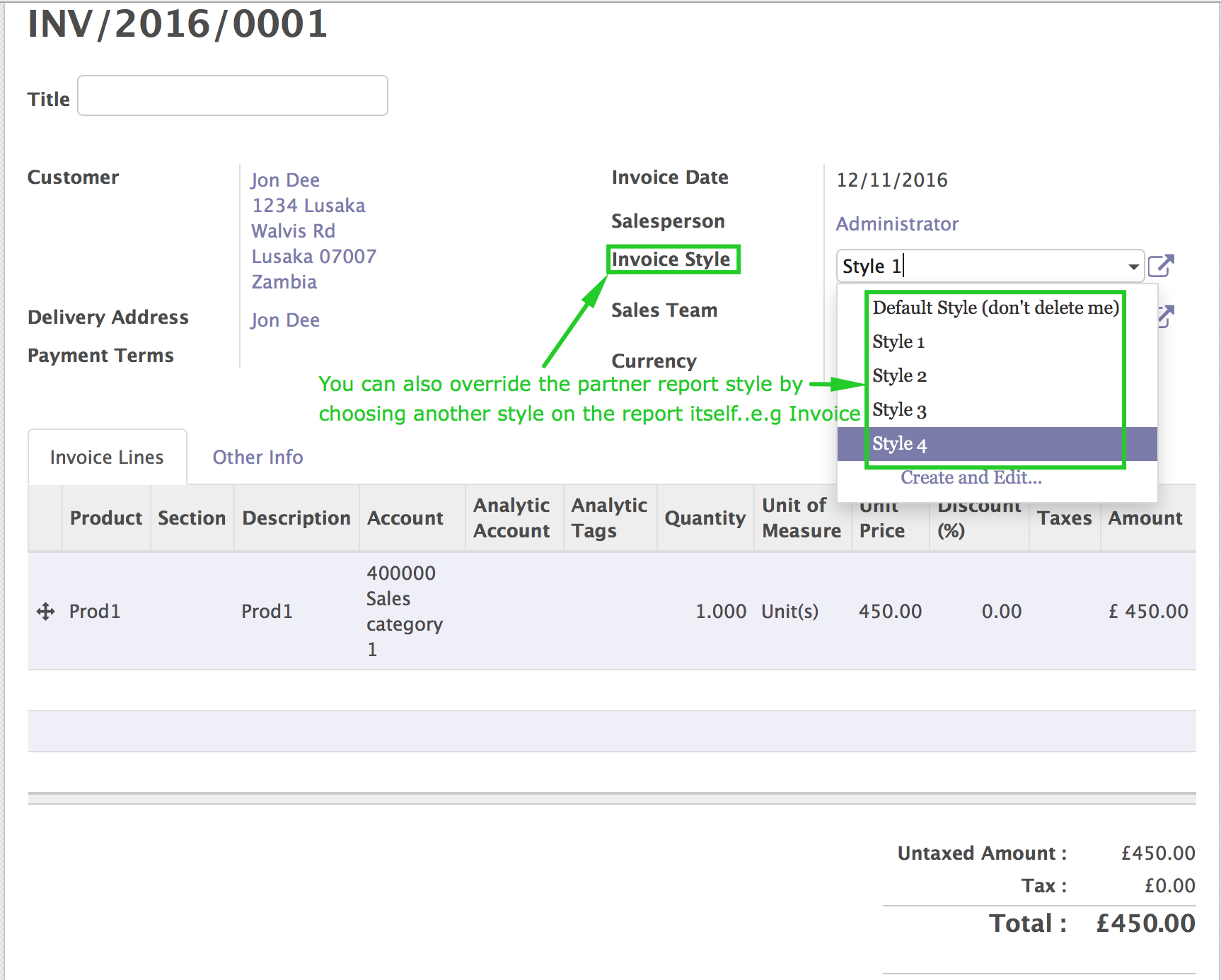This screenshot has width=1221, height=980.
Task: Open the Administrator salesperson link
Action: [897, 224]
